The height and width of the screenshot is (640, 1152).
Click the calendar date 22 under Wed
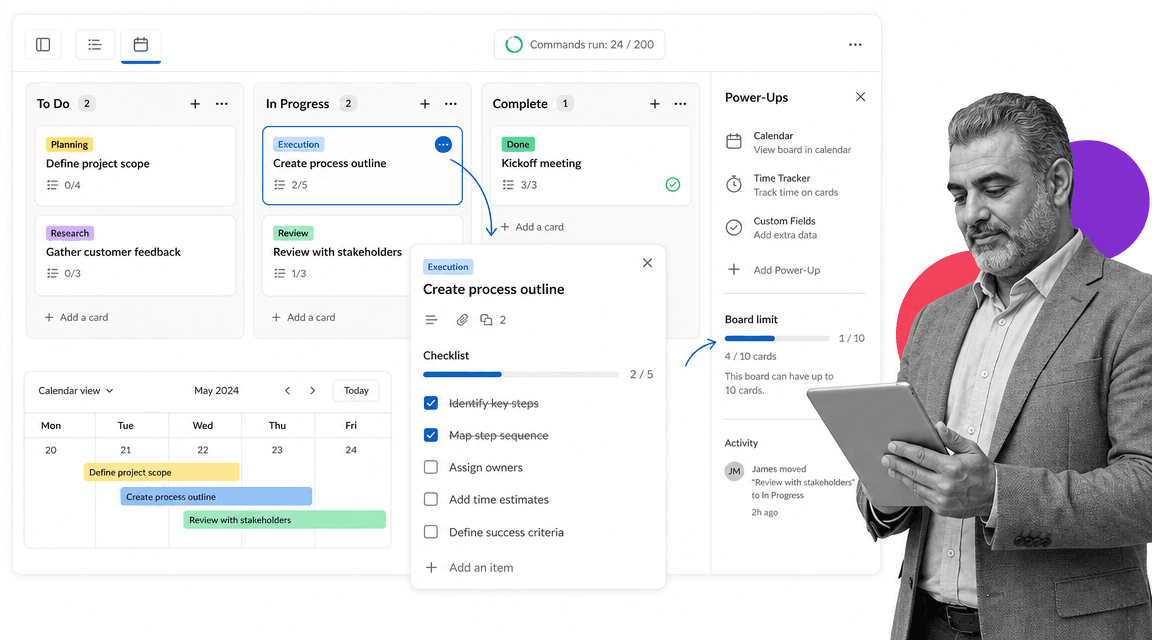click(x=203, y=450)
